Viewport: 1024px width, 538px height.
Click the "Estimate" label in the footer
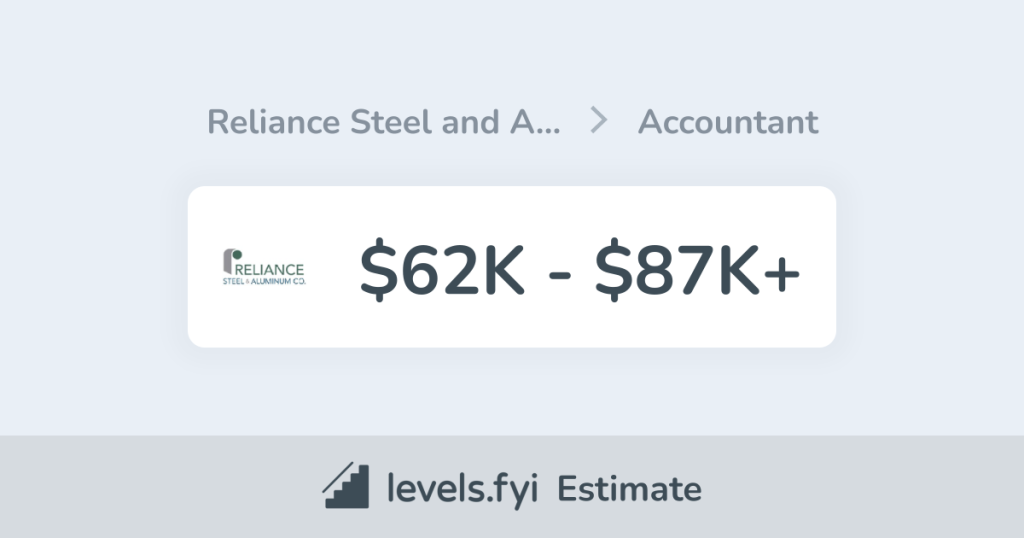click(x=629, y=489)
